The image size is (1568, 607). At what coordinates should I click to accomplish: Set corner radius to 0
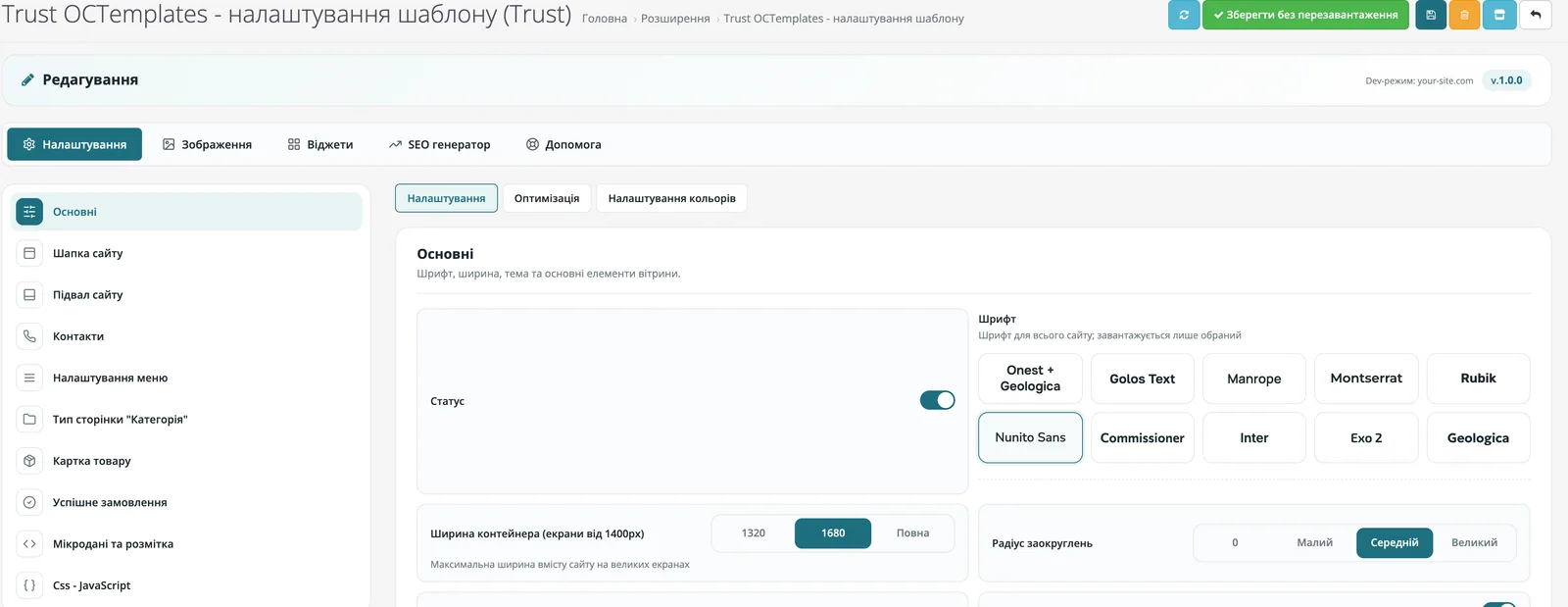coord(1235,543)
